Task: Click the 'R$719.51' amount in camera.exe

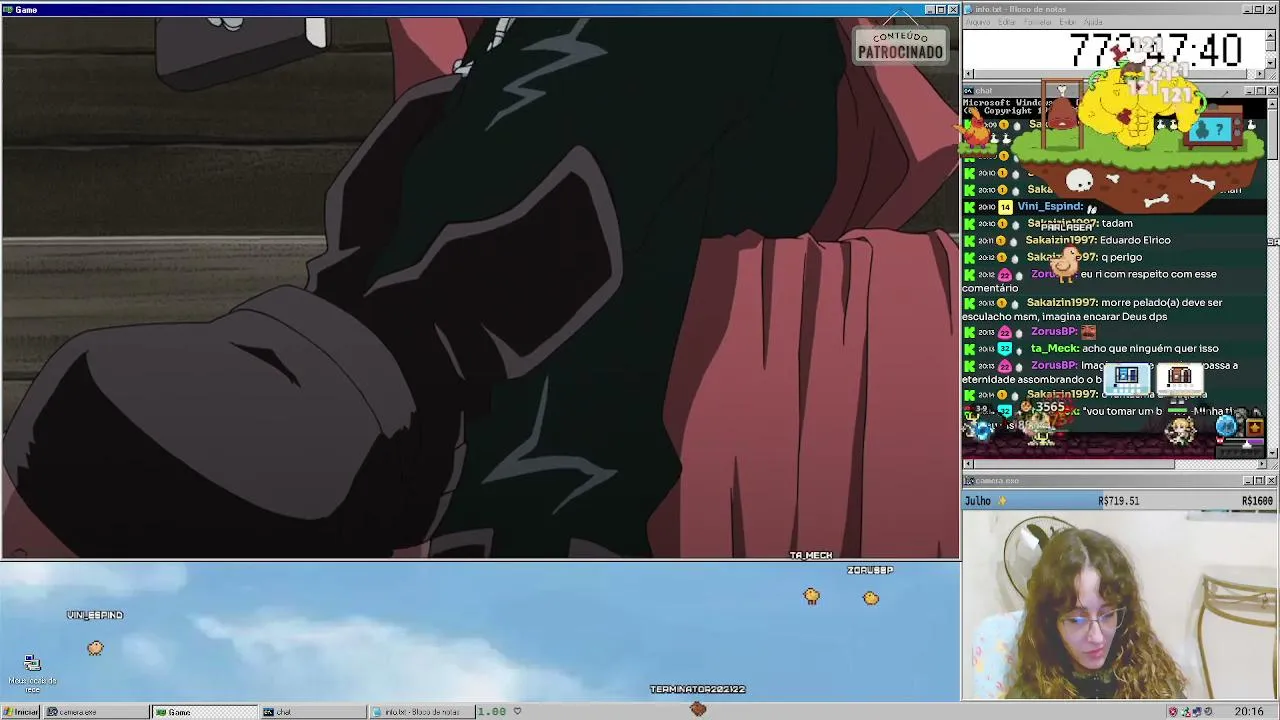Action: tap(1118, 501)
